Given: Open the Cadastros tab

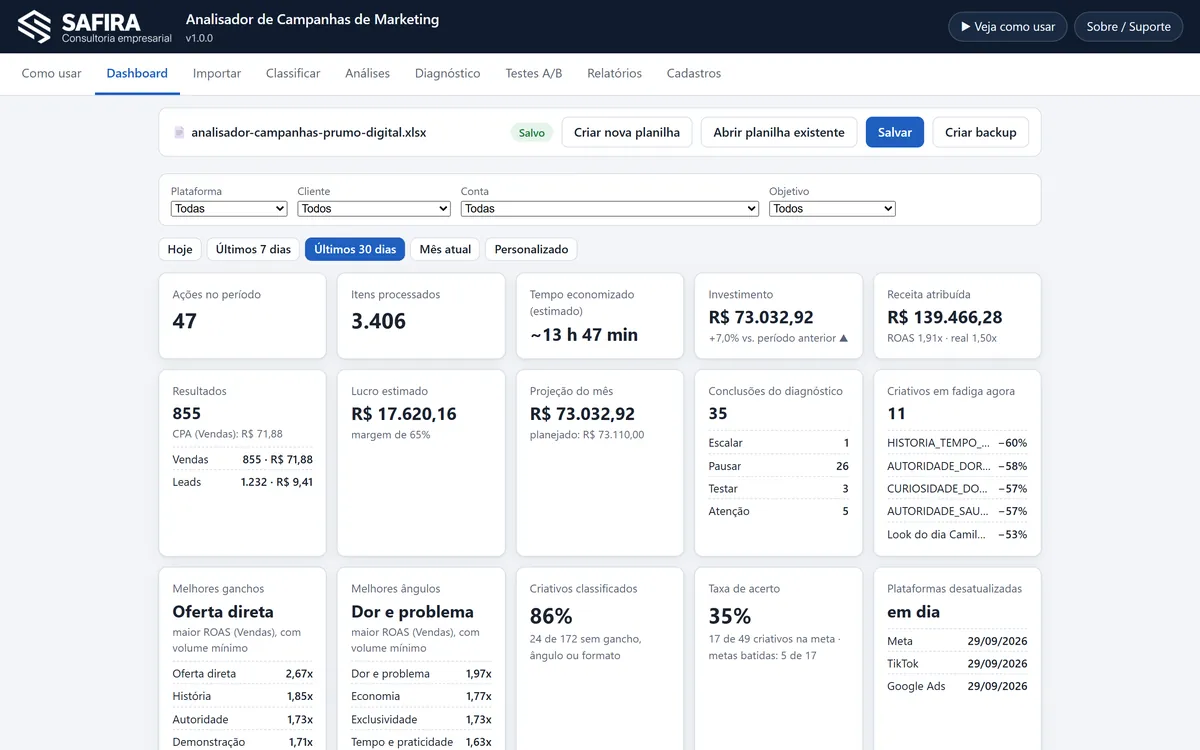Looking at the screenshot, I should click(x=694, y=73).
